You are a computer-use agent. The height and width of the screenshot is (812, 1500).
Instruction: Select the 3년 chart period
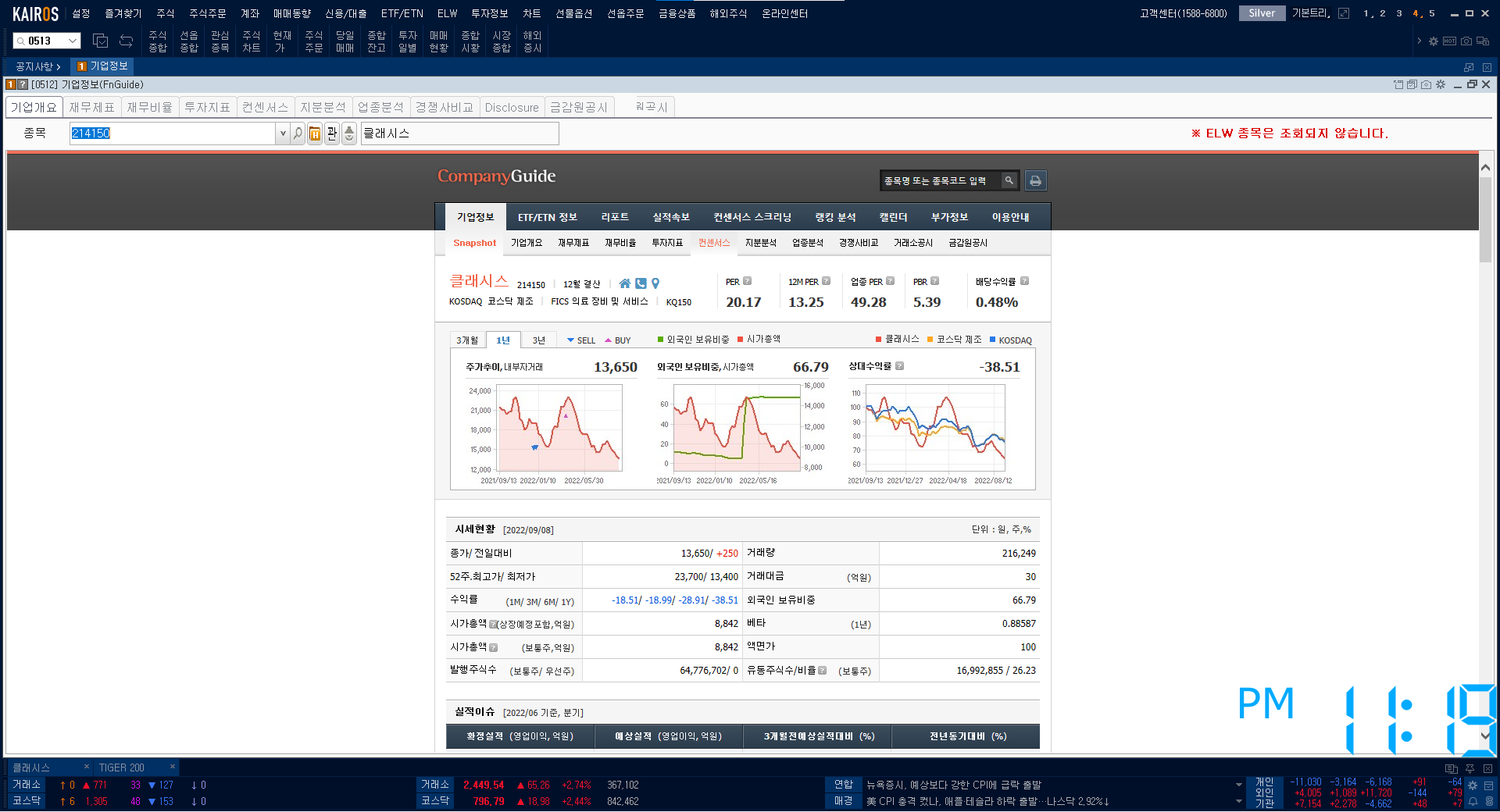pos(539,340)
